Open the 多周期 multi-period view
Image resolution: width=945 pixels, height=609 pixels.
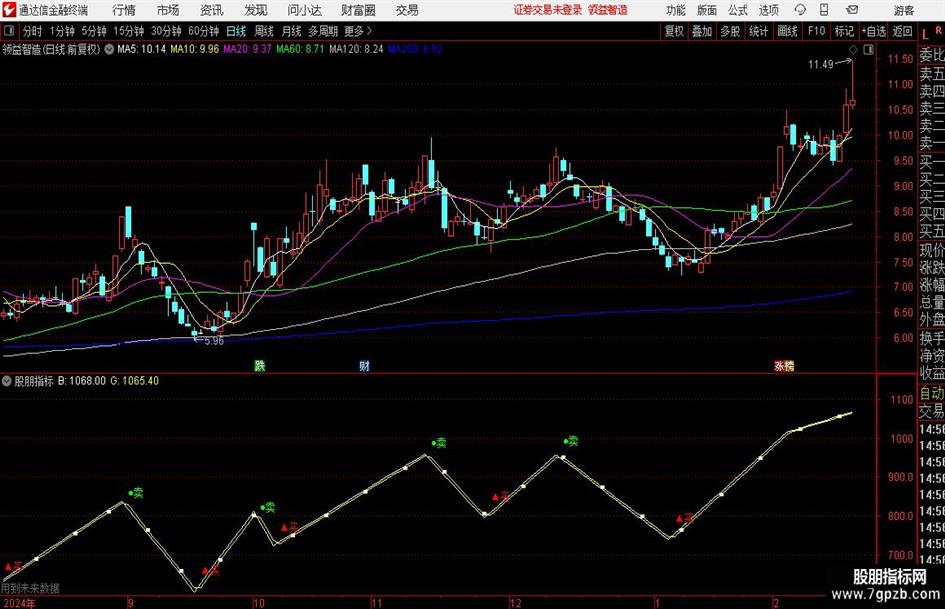pos(323,31)
